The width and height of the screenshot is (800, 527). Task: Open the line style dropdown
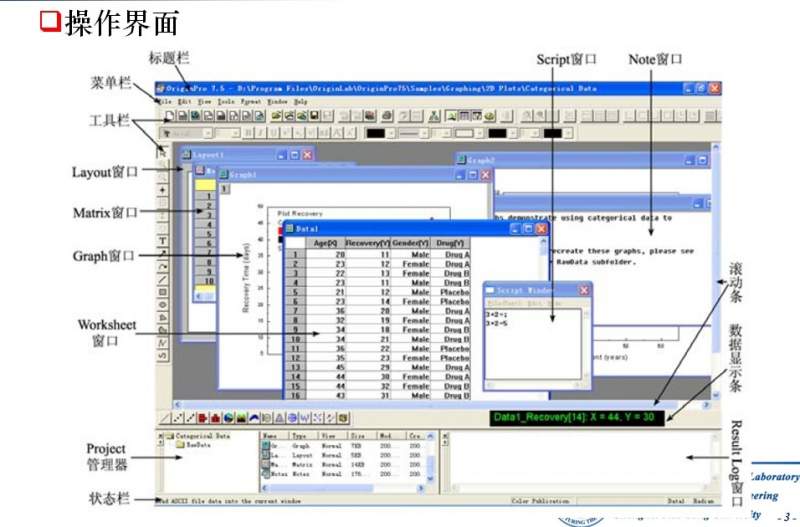click(x=423, y=134)
